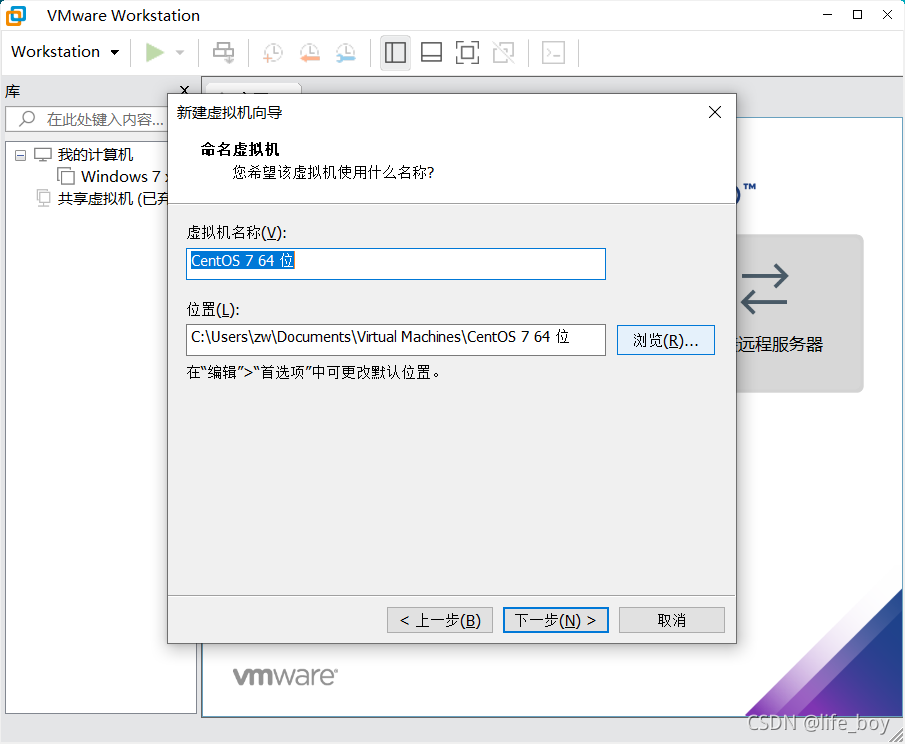The image size is (905, 744).
Task: Click the 浏览(R)... button
Action: pyautogui.click(x=665, y=340)
